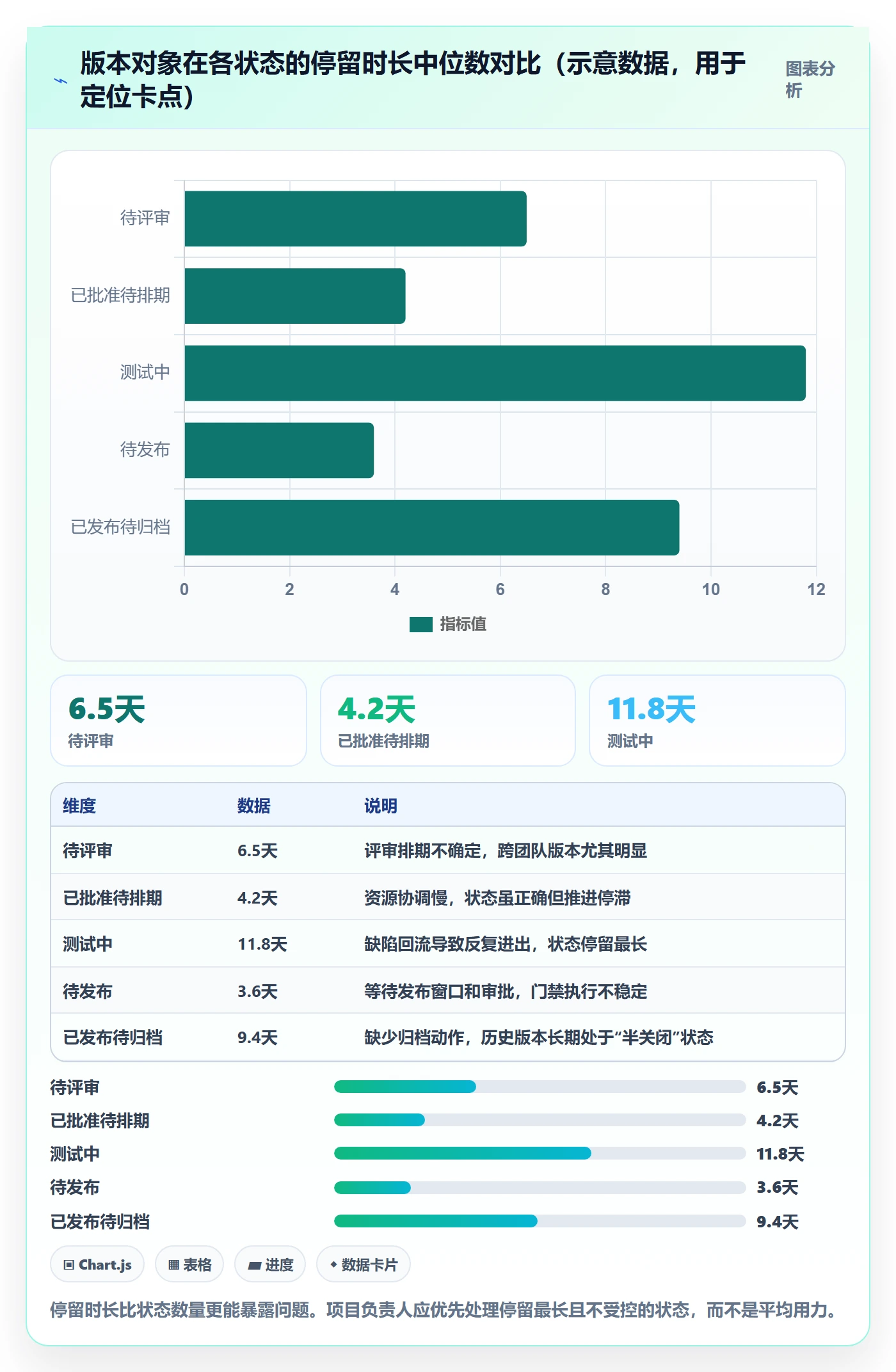Screen dimensions: 896x1372
Task: Click the 11.8天 测试中 data card
Action: pyautogui.click(x=717, y=721)
